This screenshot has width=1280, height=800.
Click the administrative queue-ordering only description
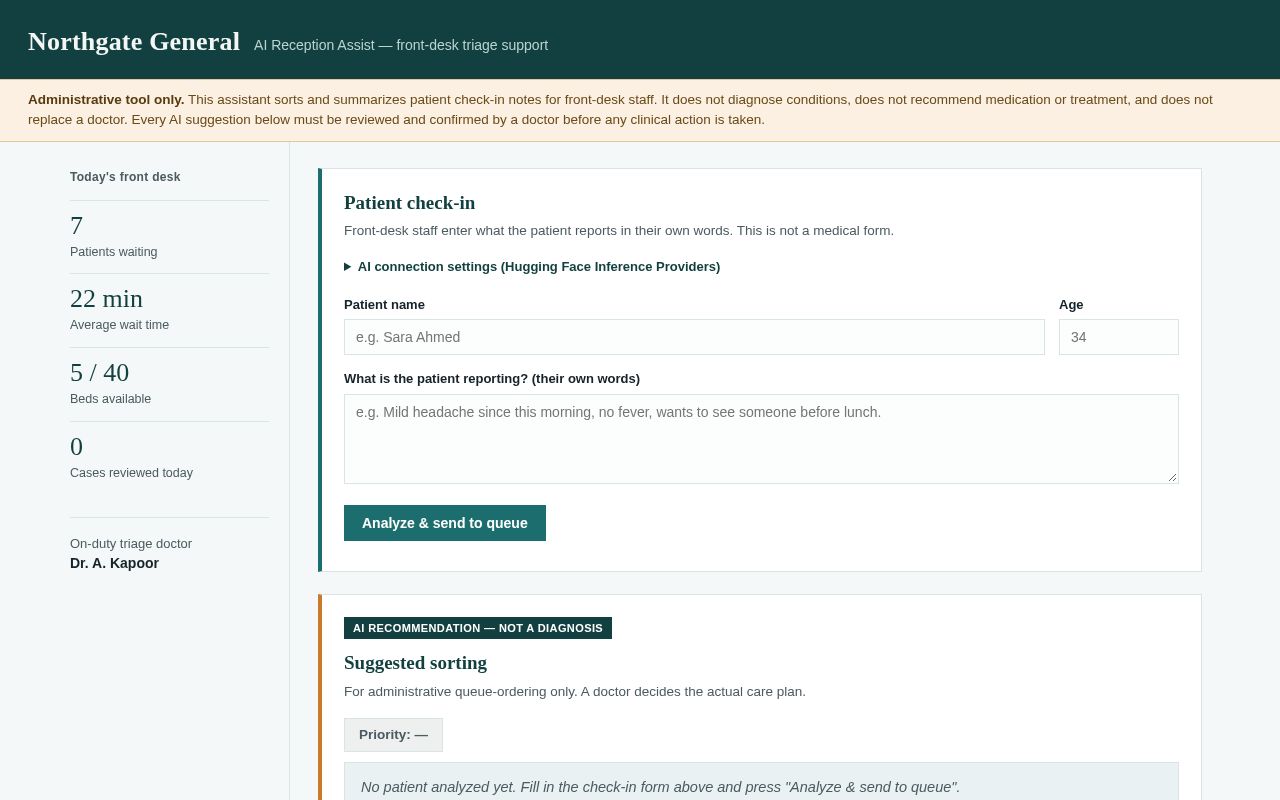575,692
